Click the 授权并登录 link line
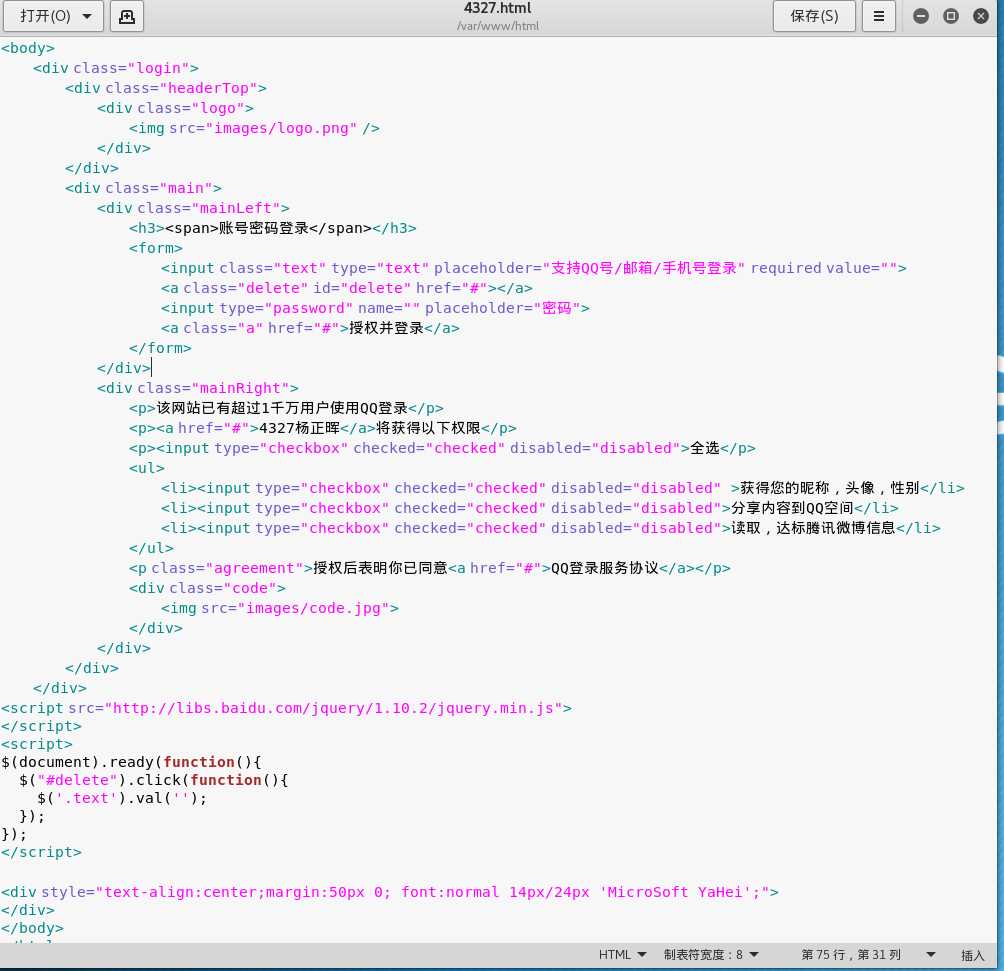 point(310,328)
